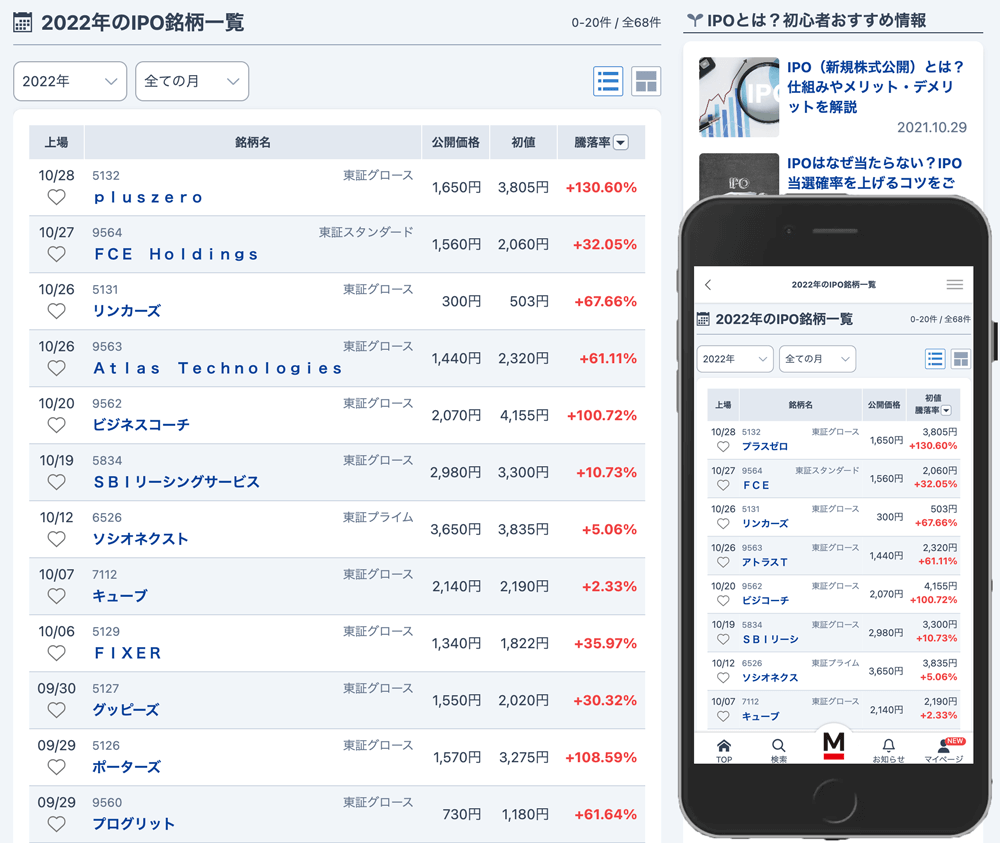This screenshot has width=1000, height=843.
Task: Favorite pluszero with its heart icon
Action: point(57,197)
